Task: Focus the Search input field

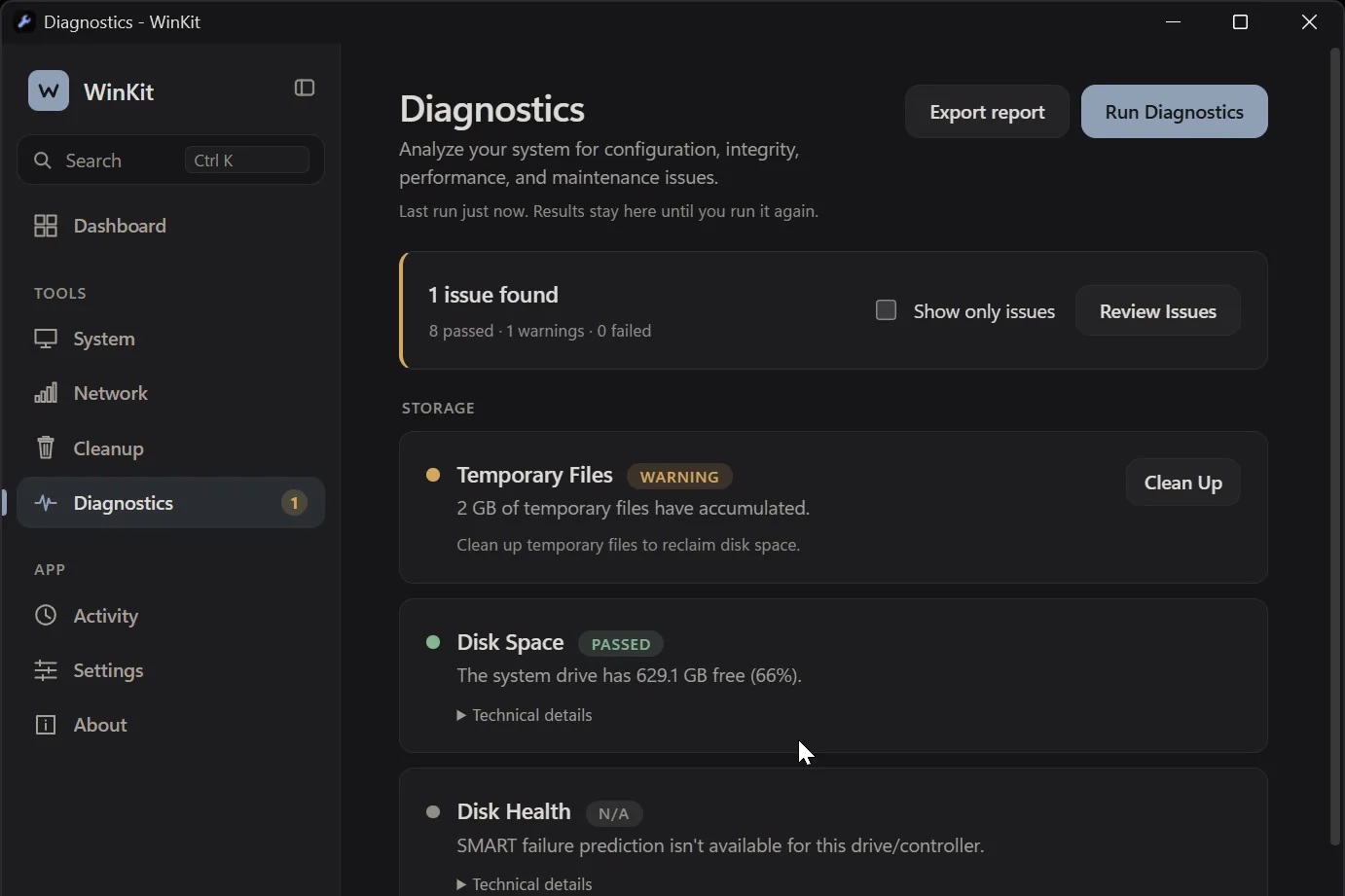Action: pos(170,160)
